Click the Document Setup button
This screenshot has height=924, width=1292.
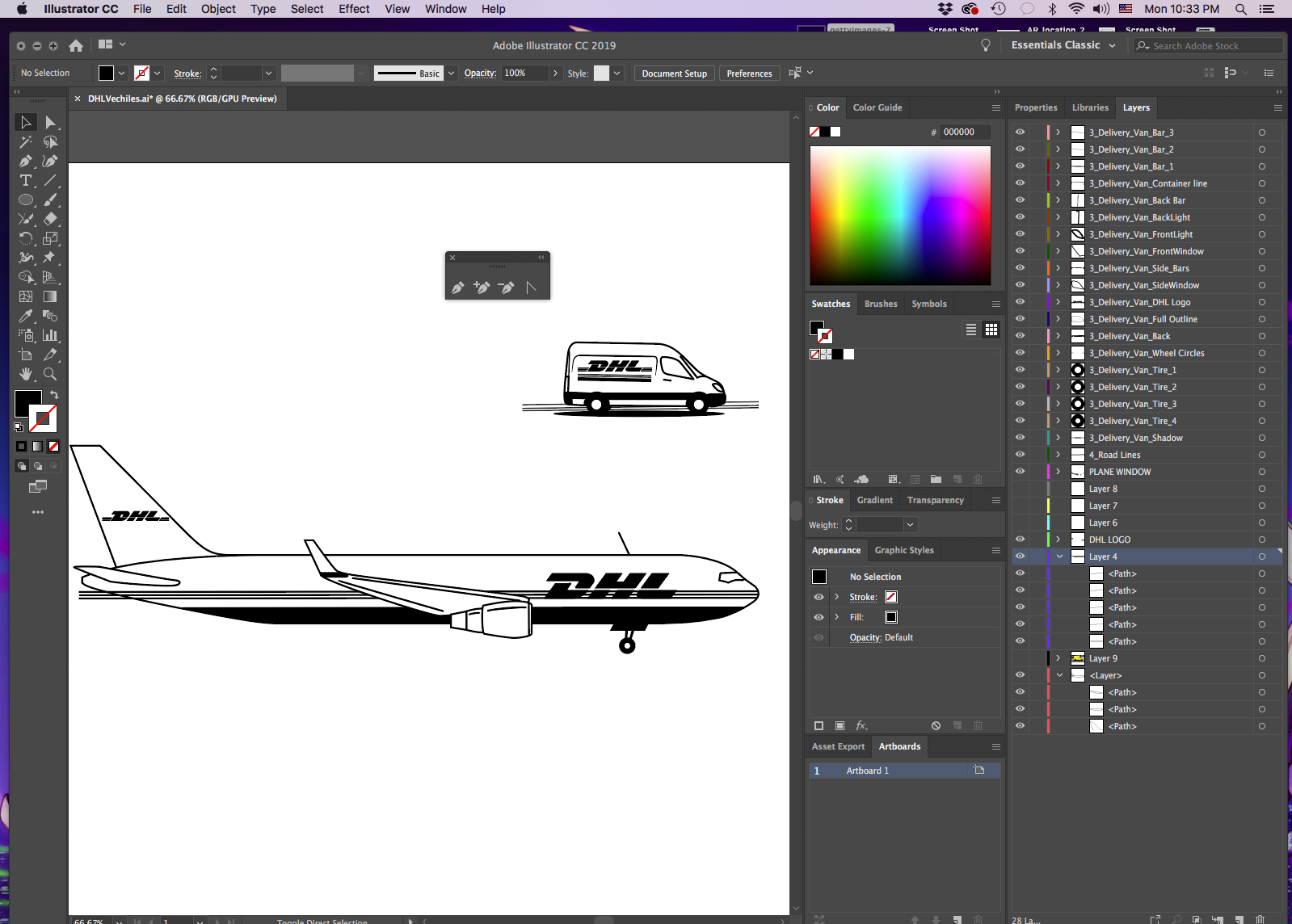[x=675, y=73]
